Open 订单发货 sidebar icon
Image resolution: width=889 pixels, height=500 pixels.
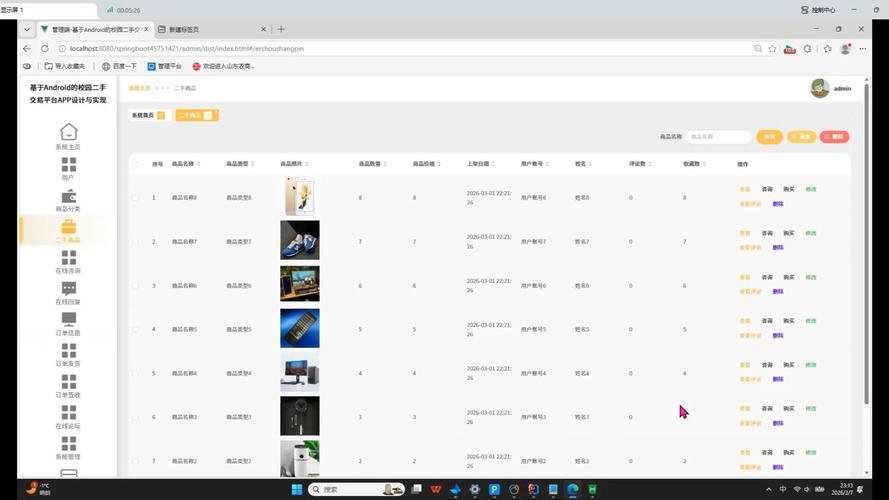click(69, 350)
